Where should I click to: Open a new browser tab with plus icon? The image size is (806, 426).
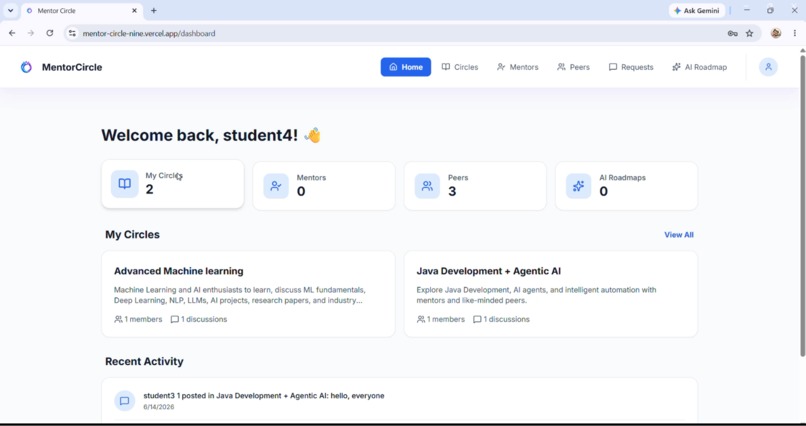[x=153, y=10]
